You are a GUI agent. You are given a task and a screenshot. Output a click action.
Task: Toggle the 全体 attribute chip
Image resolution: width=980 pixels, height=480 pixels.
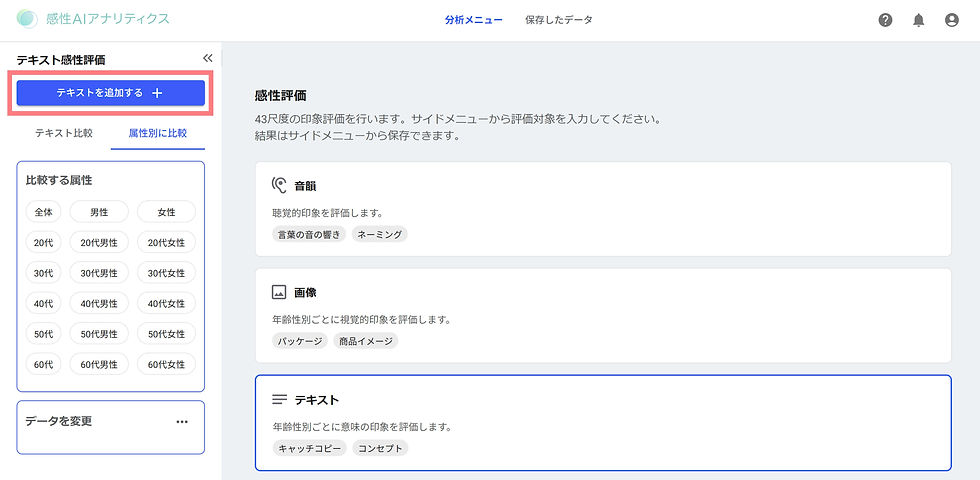click(x=44, y=212)
